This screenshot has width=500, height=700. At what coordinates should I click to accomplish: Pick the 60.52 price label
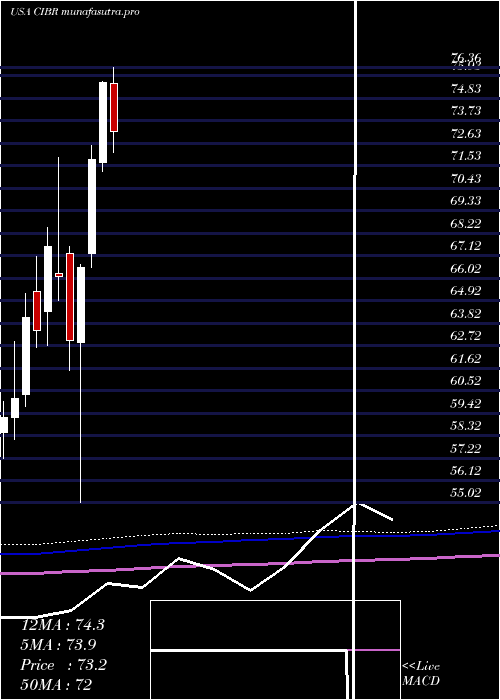pyautogui.click(x=466, y=380)
